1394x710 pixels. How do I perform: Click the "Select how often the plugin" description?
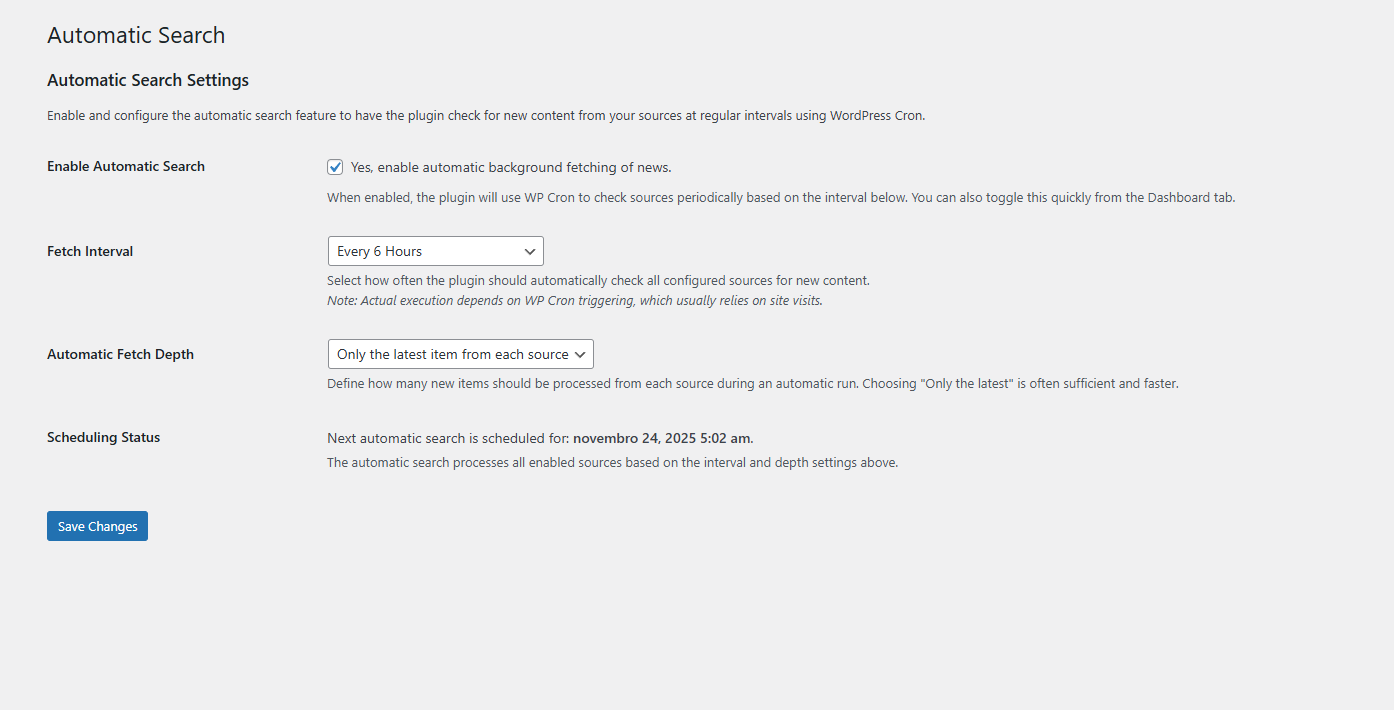[x=598, y=280]
